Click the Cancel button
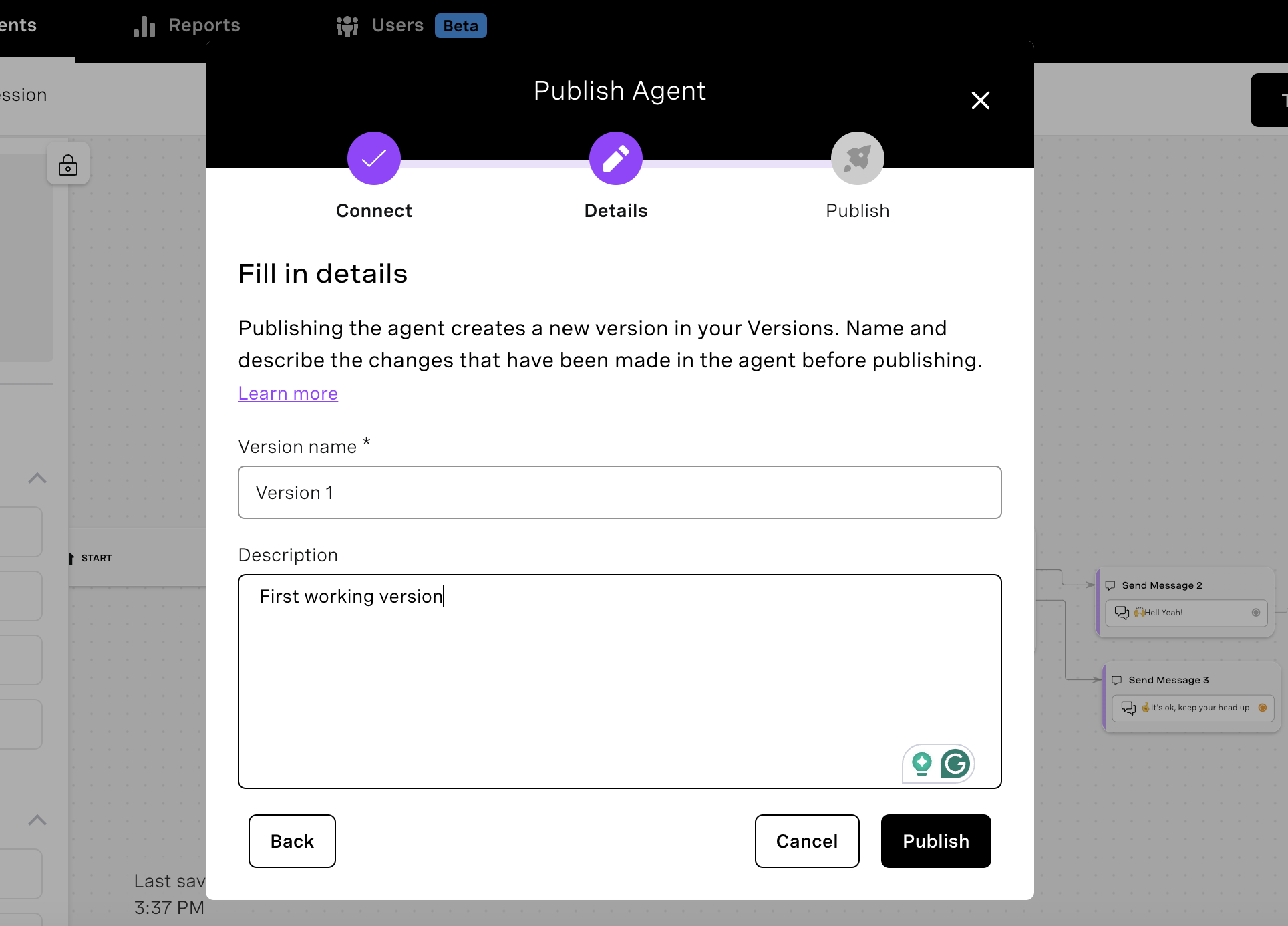Viewport: 1288px width, 926px height. (807, 841)
